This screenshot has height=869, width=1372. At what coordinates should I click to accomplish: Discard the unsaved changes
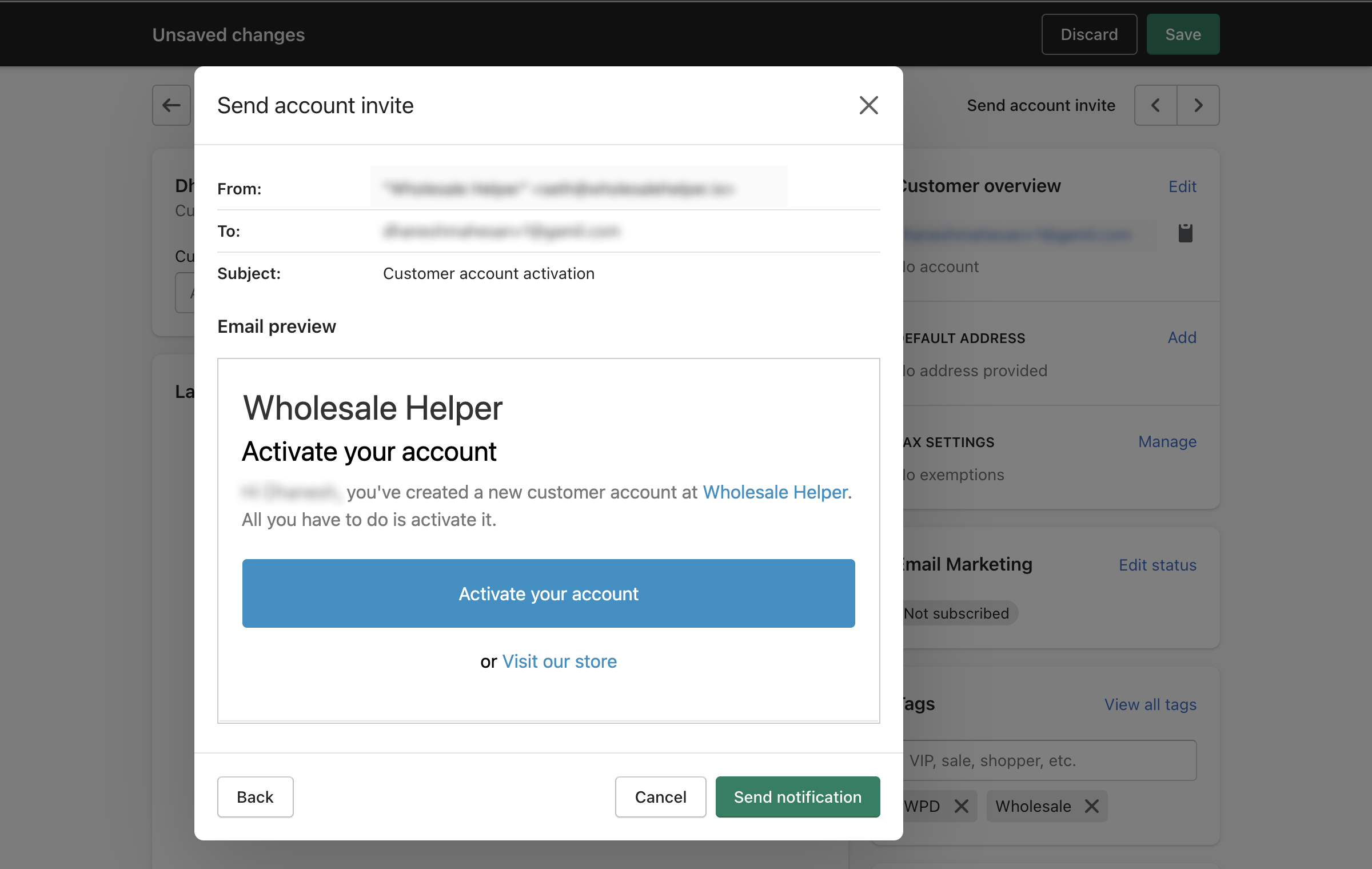pyautogui.click(x=1089, y=34)
